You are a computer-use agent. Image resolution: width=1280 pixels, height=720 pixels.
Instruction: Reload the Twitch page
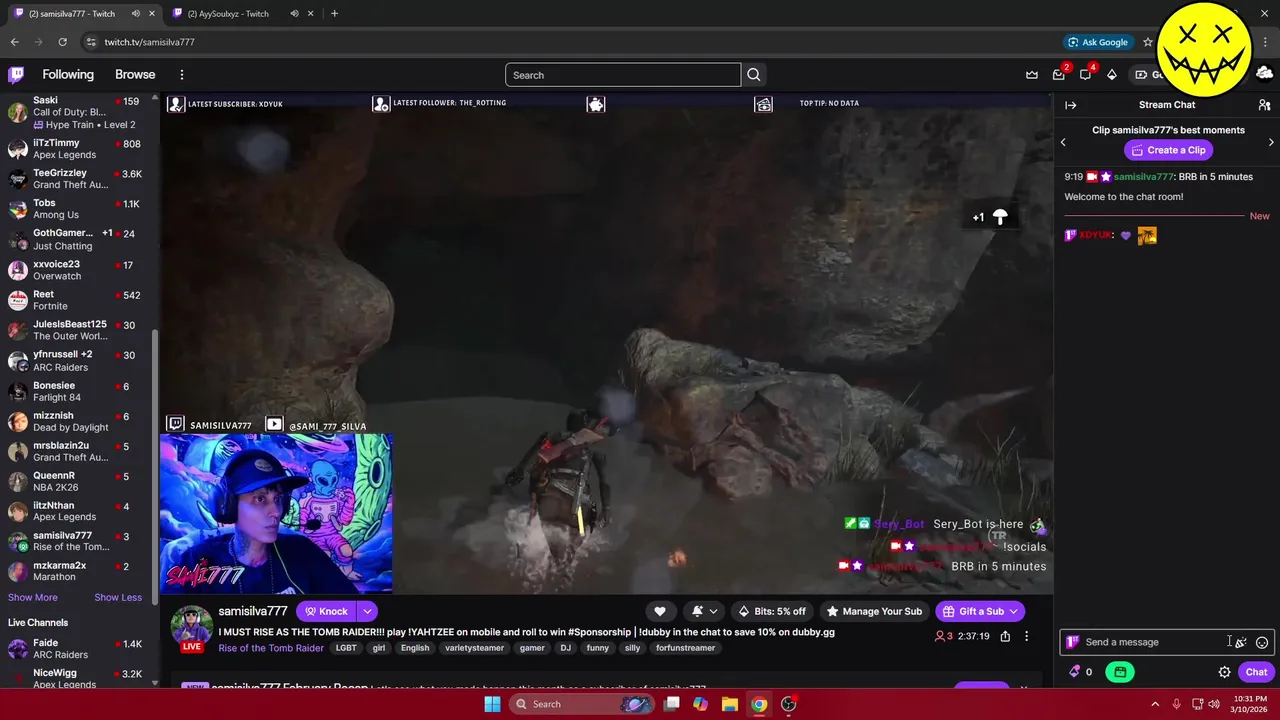click(x=62, y=42)
